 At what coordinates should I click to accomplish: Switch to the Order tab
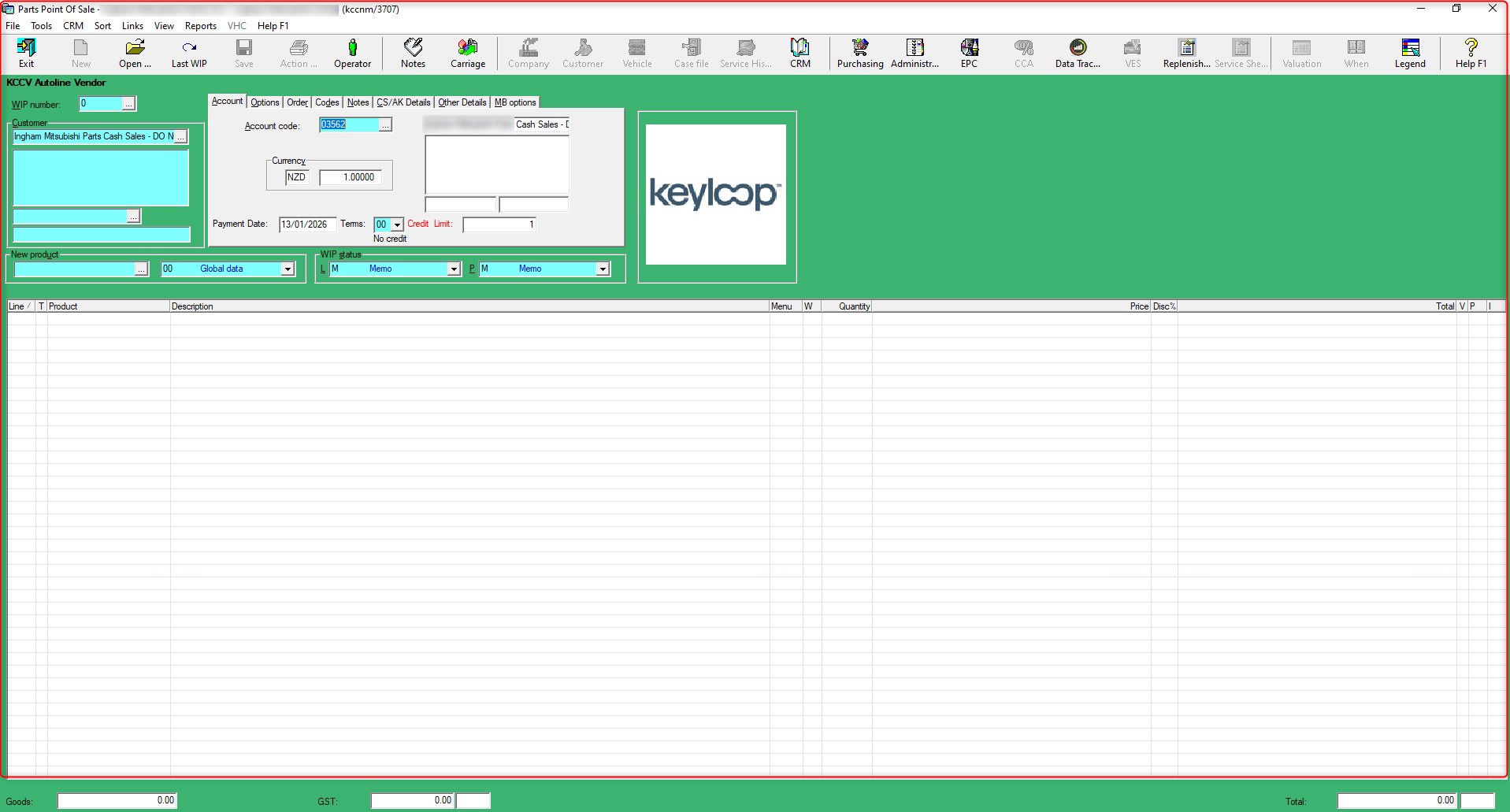297,102
